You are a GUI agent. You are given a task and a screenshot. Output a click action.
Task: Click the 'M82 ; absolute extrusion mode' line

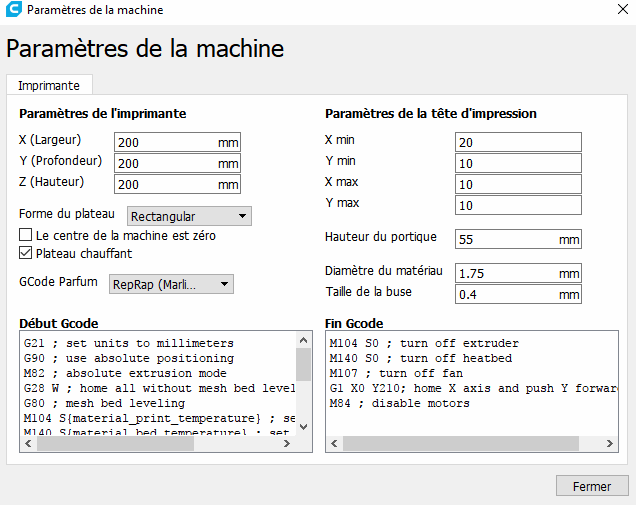click(x=125, y=373)
